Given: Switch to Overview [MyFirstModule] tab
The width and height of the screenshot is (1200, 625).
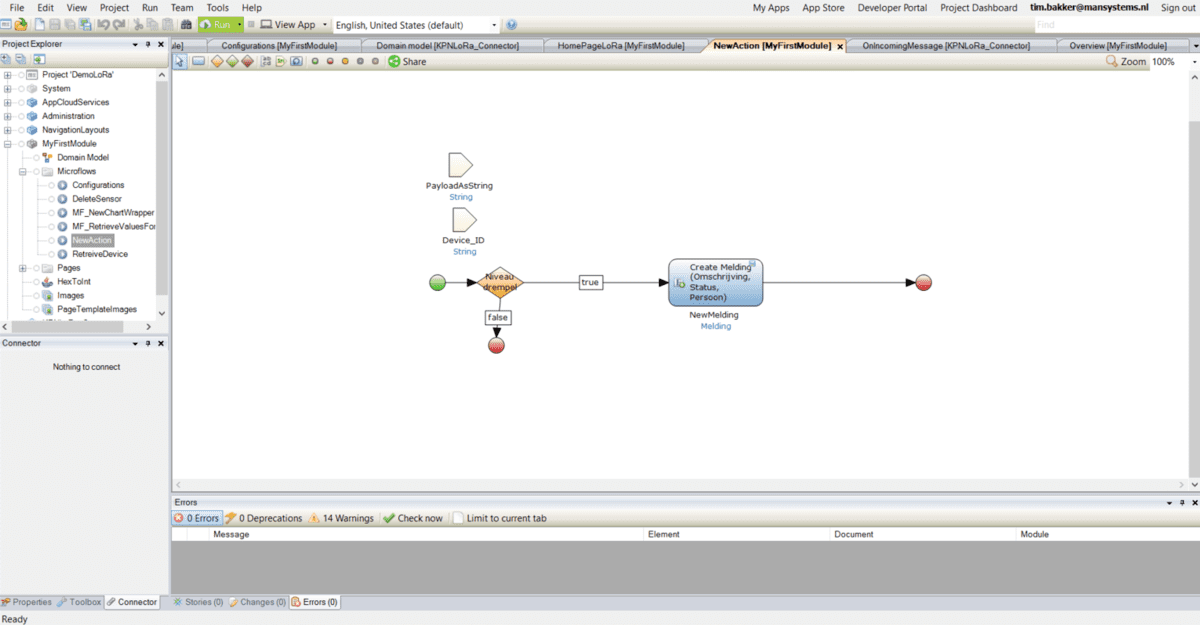Looking at the screenshot, I should click(x=1118, y=46).
